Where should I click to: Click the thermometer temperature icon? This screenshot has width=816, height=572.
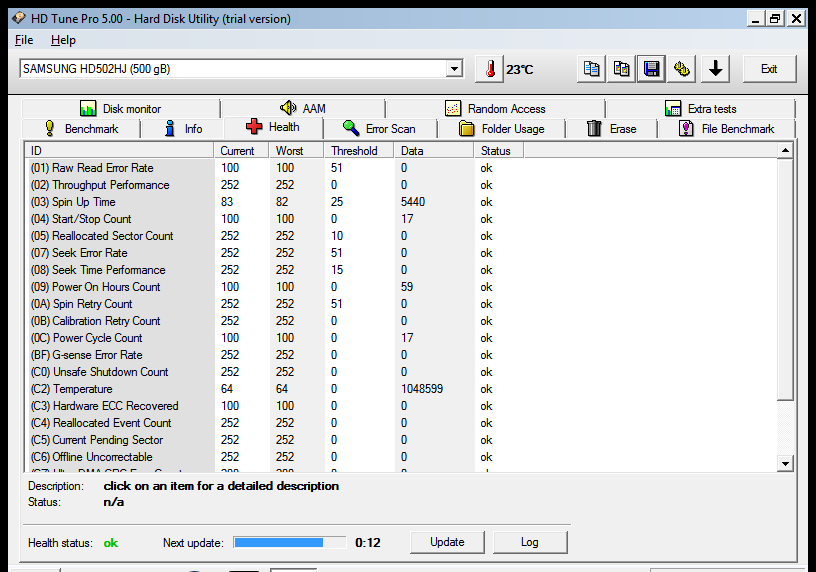[489, 69]
